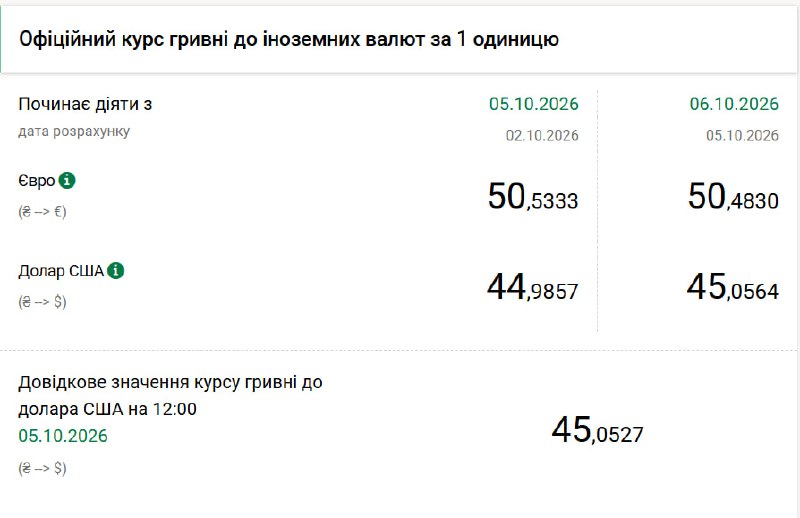
Task: Click the Офіційний курс гривні heading
Action: 289,39
